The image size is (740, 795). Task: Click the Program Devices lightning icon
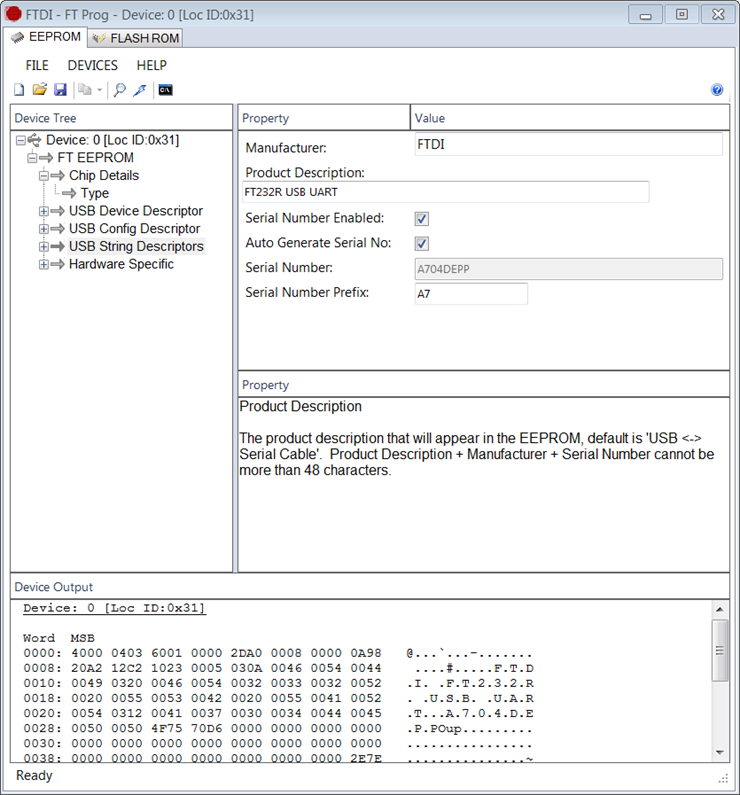click(x=140, y=90)
